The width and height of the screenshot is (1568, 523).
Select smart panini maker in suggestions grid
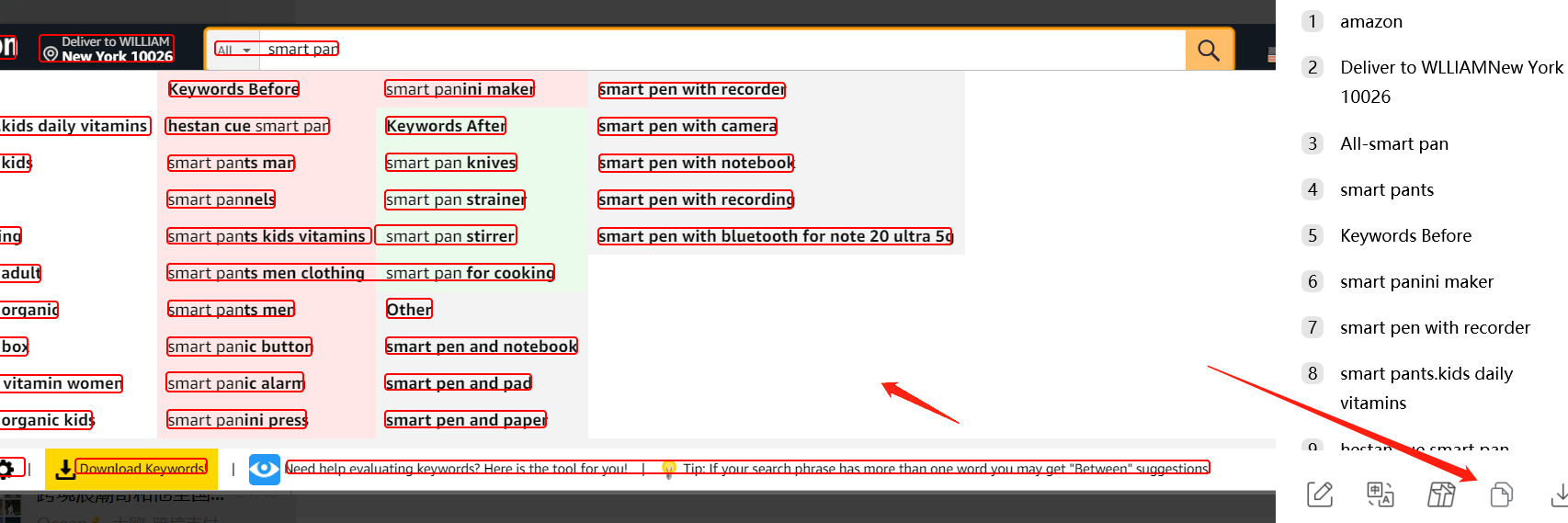click(x=460, y=89)
